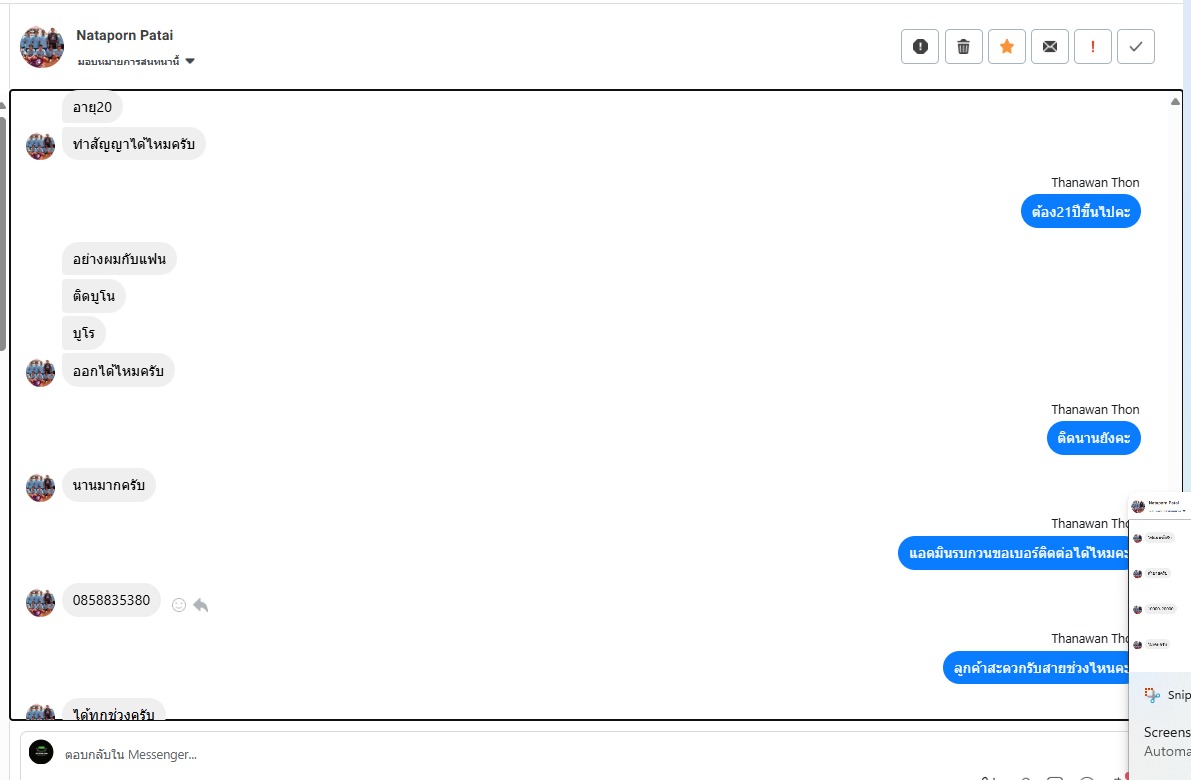This screenshot has height=780, width=1191.
Task: Click the emoji reaction icon beside the phone number
Action: click(179, 605)
